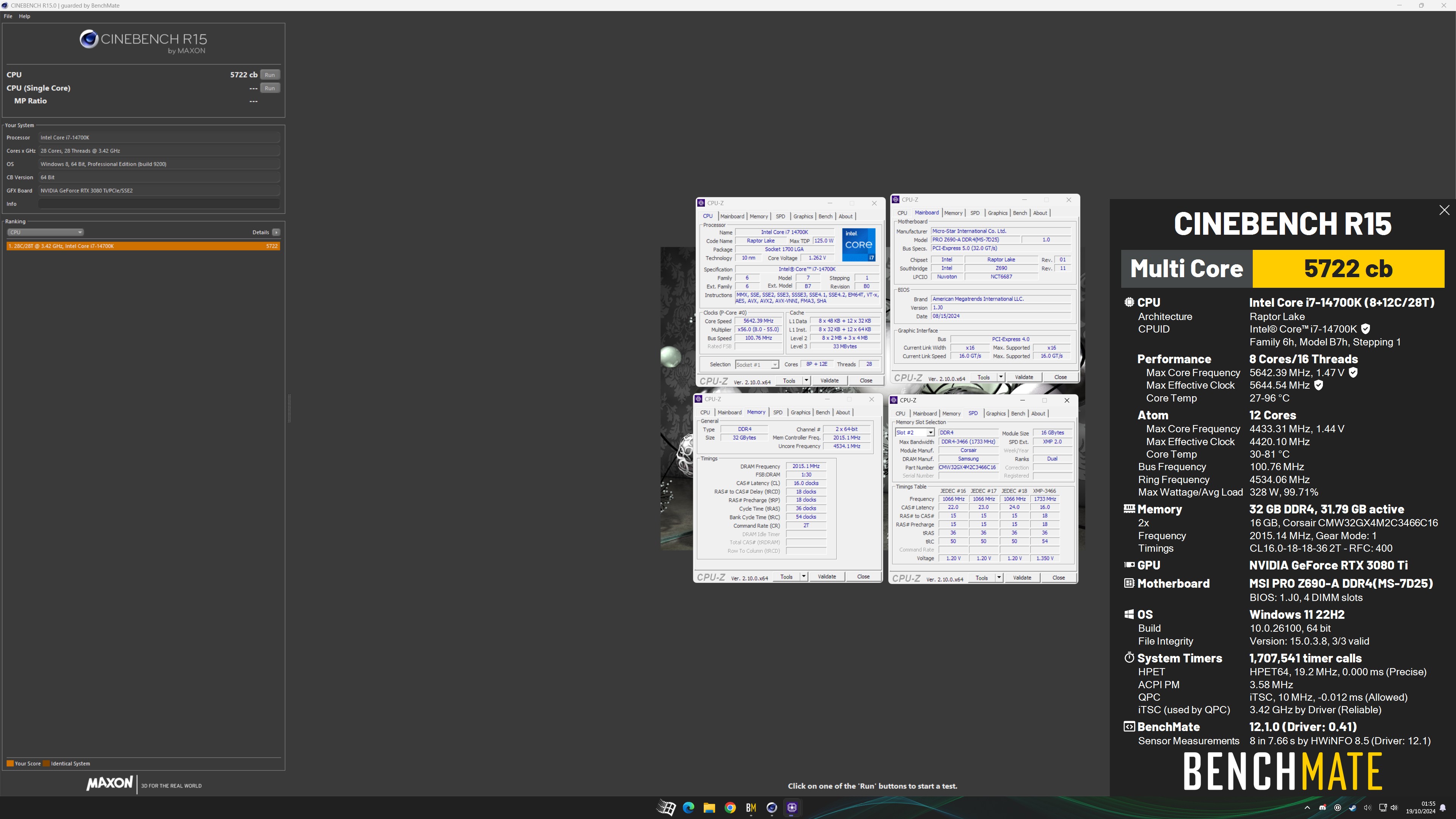This screenshot has width=1456, height=819.
Task: Open Socket #1 selection dropdown in CPU-Z
Action: pos(757,364)
